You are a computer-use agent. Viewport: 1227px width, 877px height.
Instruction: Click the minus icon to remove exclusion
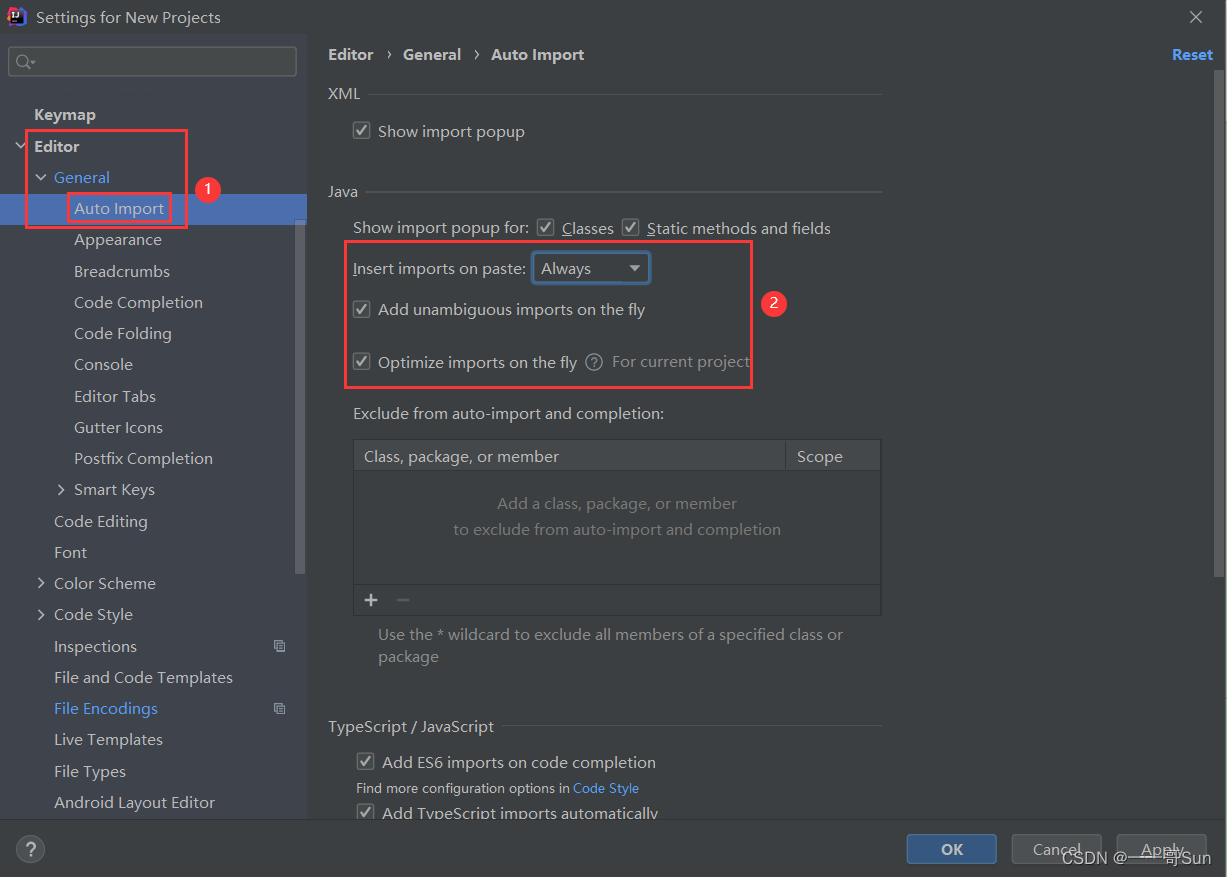click(x=403, y=600)
